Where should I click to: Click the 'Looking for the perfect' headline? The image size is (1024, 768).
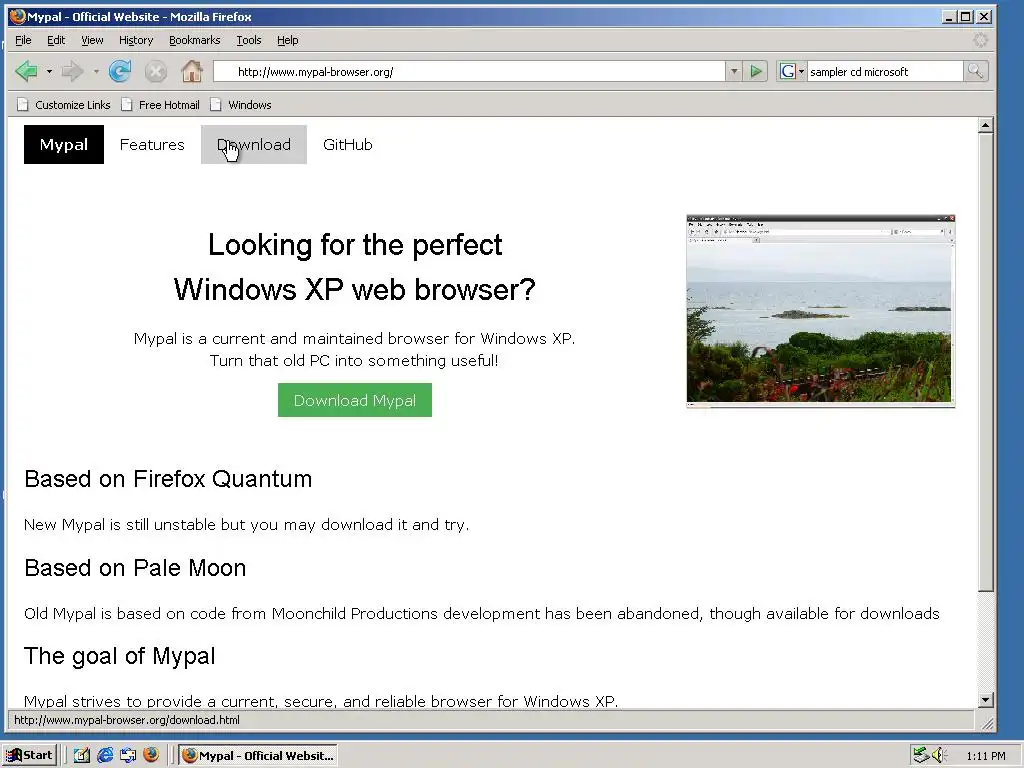pos(355,246)
